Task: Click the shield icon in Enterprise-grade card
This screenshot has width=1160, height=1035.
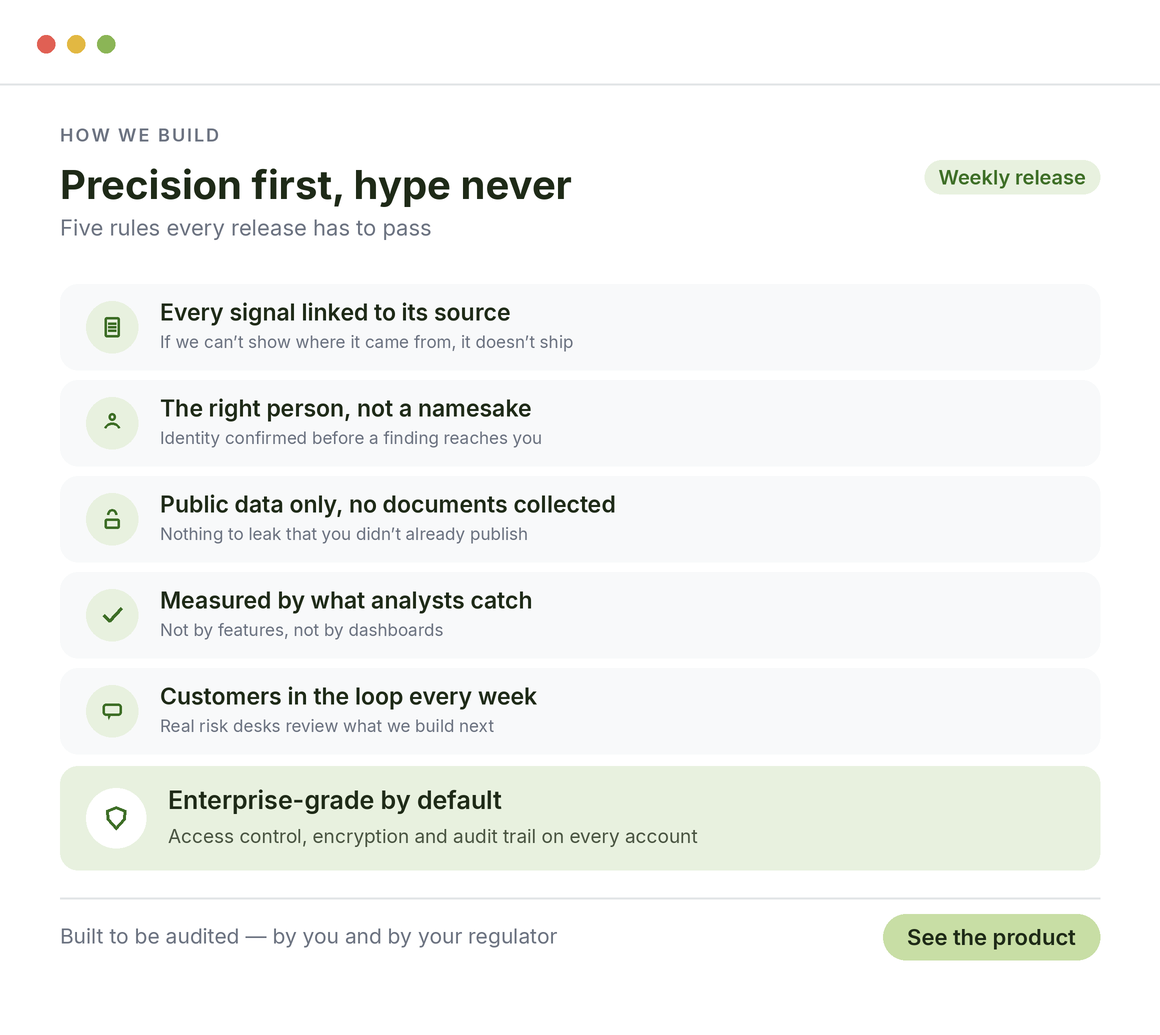Action: pyautogui.click(x=116, y=818)
